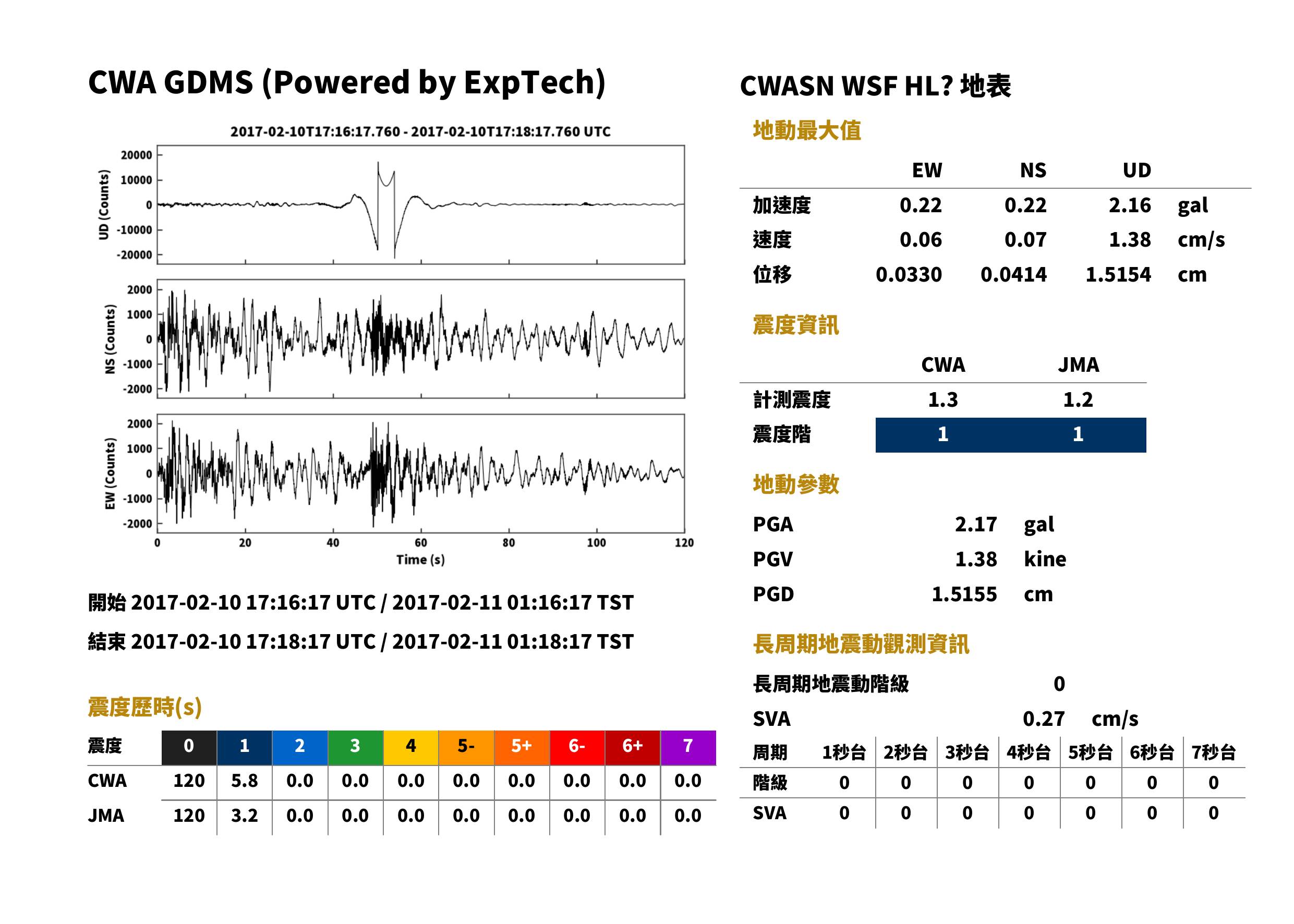Viewport: 1294px width, 924px height.
Task: Click the PGA value 2.17 gal
Action: [x=1005, y=524]
